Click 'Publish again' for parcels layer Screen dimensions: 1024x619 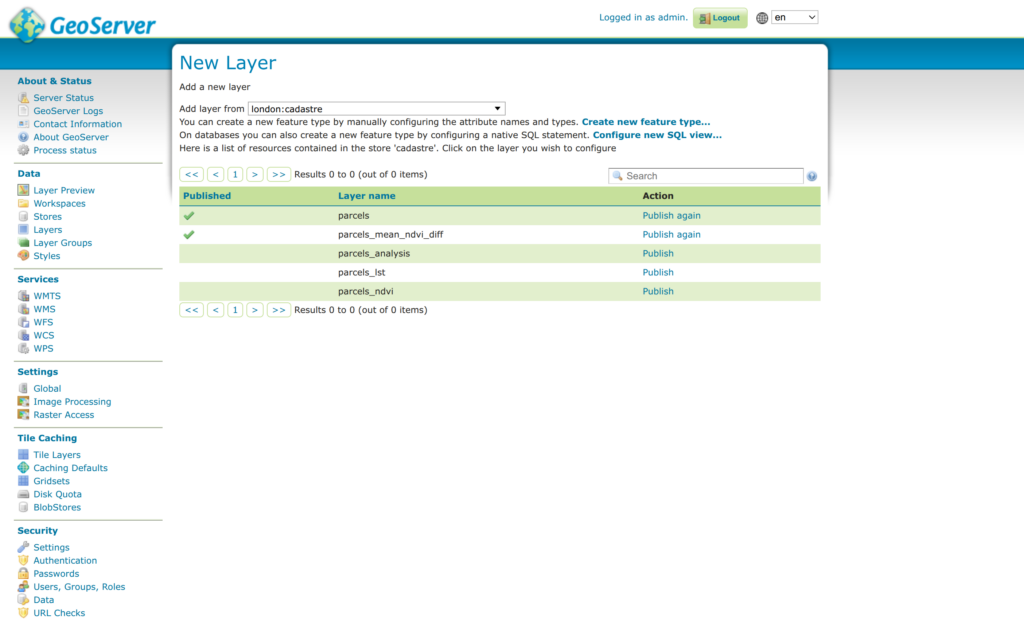click(x=671, y=215)
